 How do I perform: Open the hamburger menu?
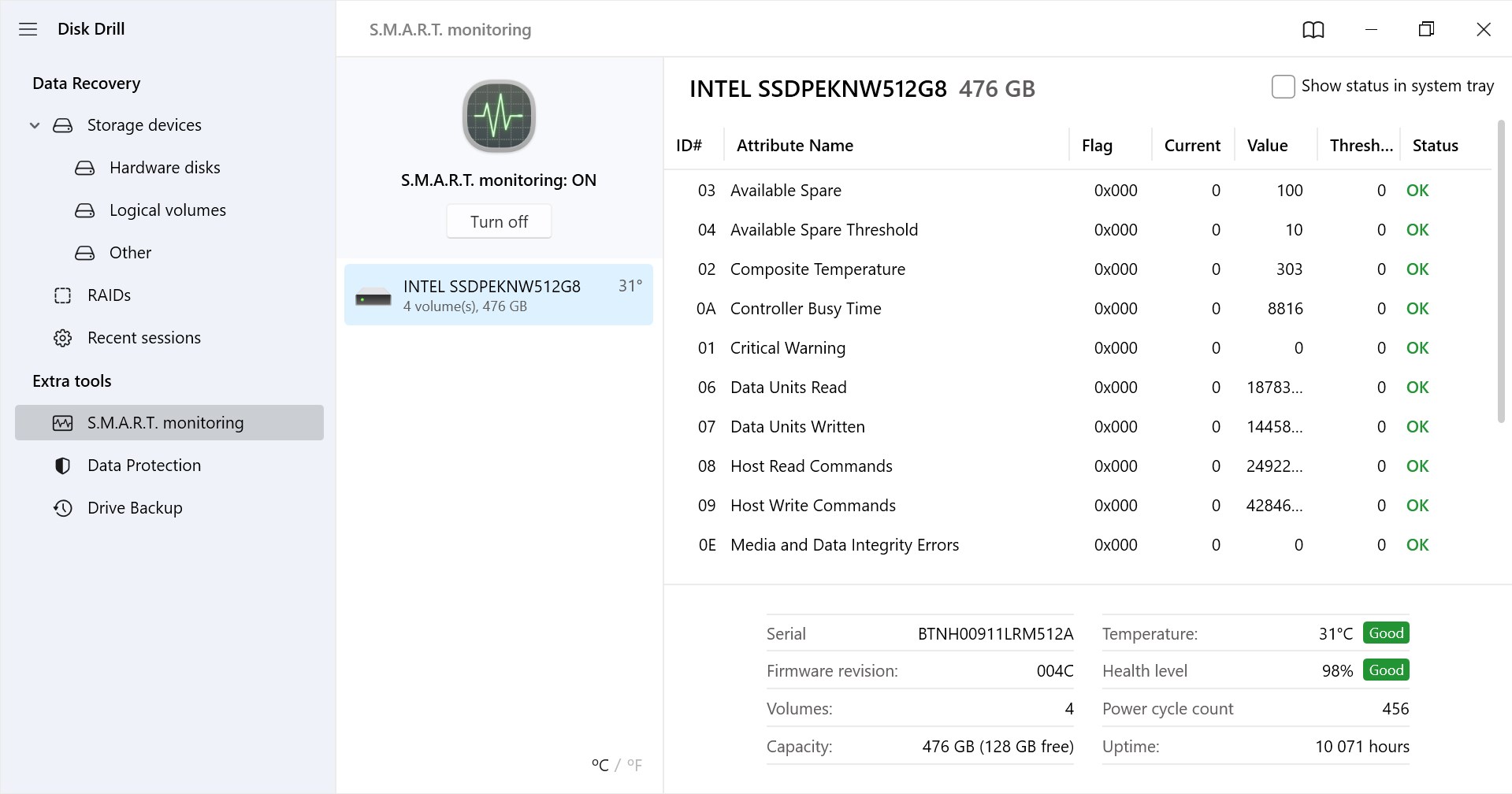(x=28, y=29)
